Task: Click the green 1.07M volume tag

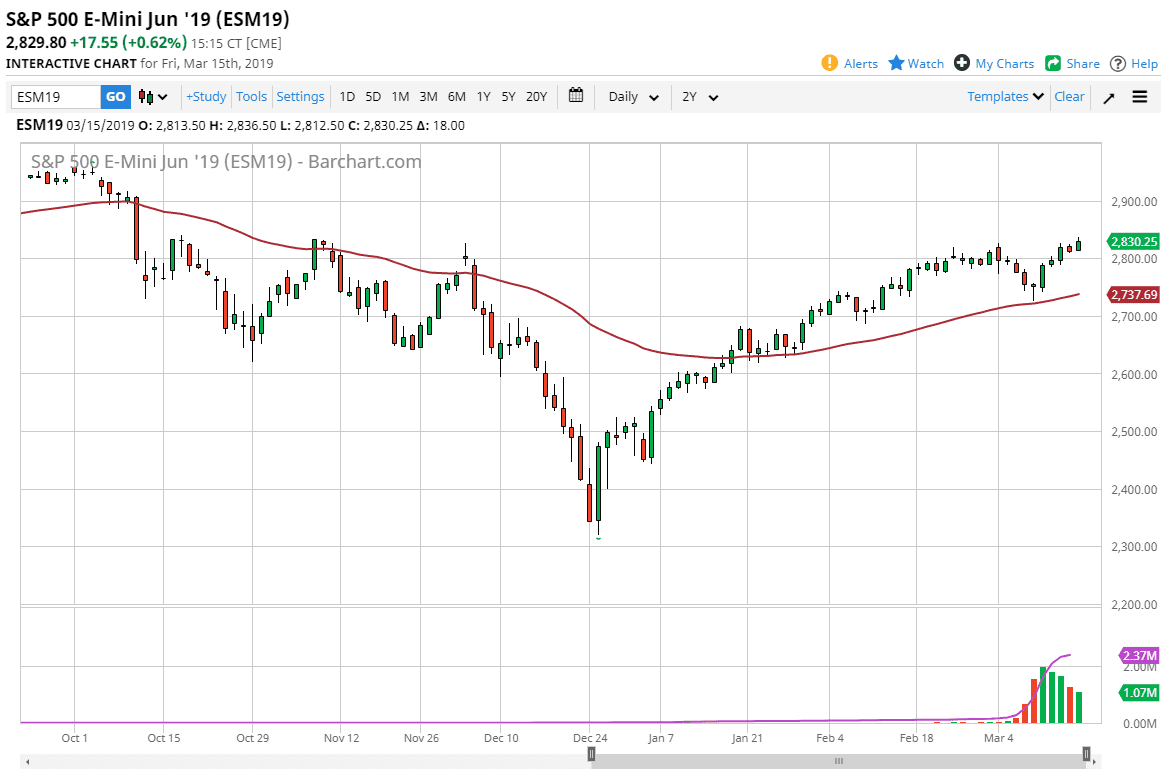Action: click(1138, 693)
